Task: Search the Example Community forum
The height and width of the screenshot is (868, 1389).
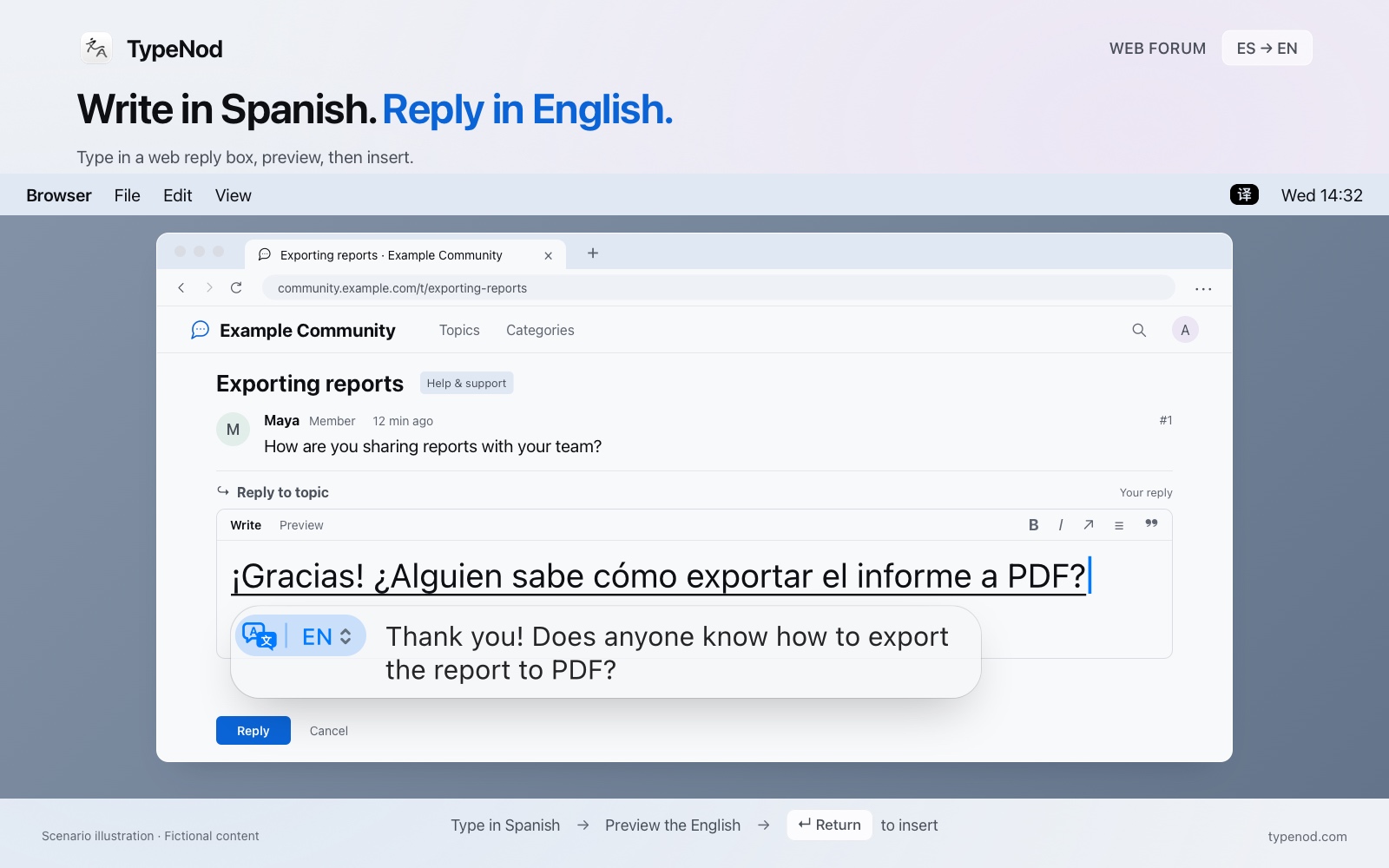Action: 1139,330
